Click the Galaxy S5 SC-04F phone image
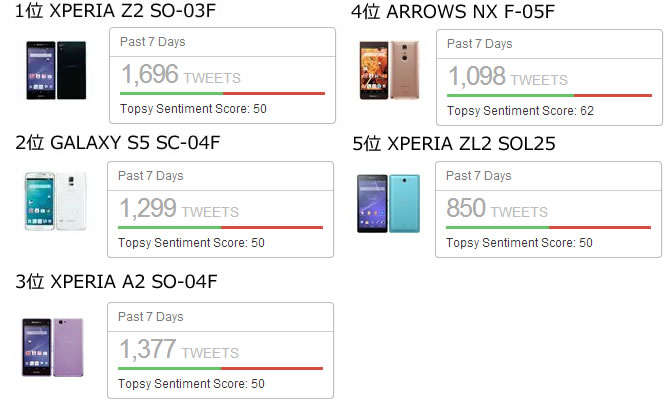 pos(55,201)
